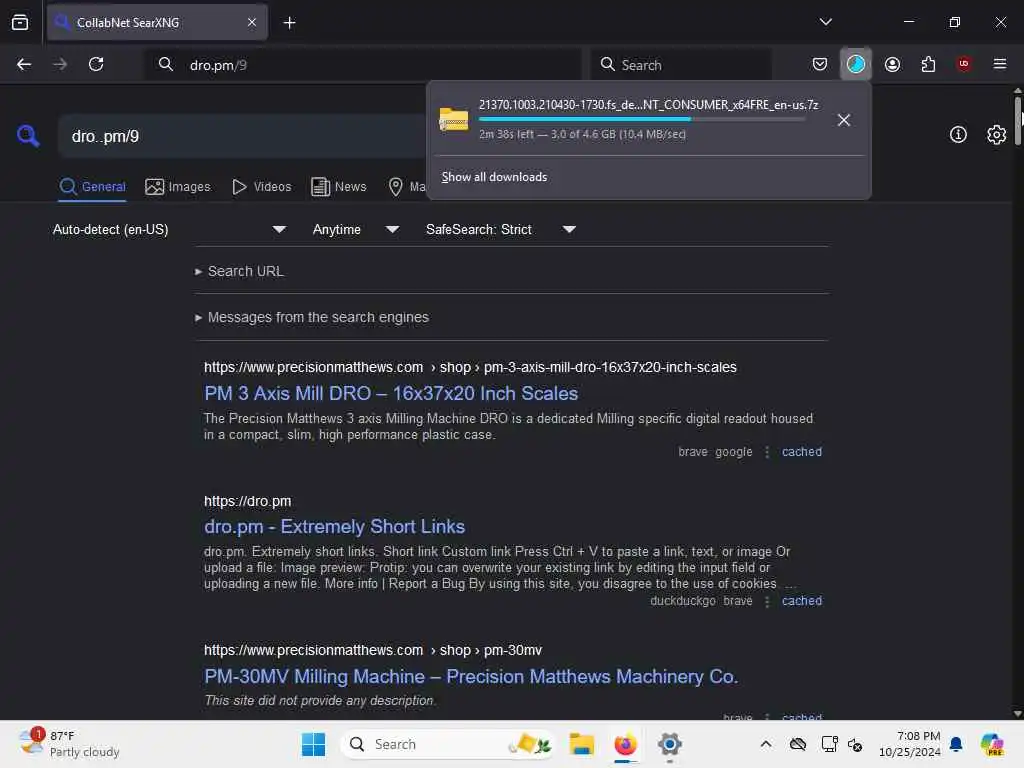Click the taskbar Search box
Viewport: 1024px width, 768px height.
pyautogui.click(x=446, y=744)
